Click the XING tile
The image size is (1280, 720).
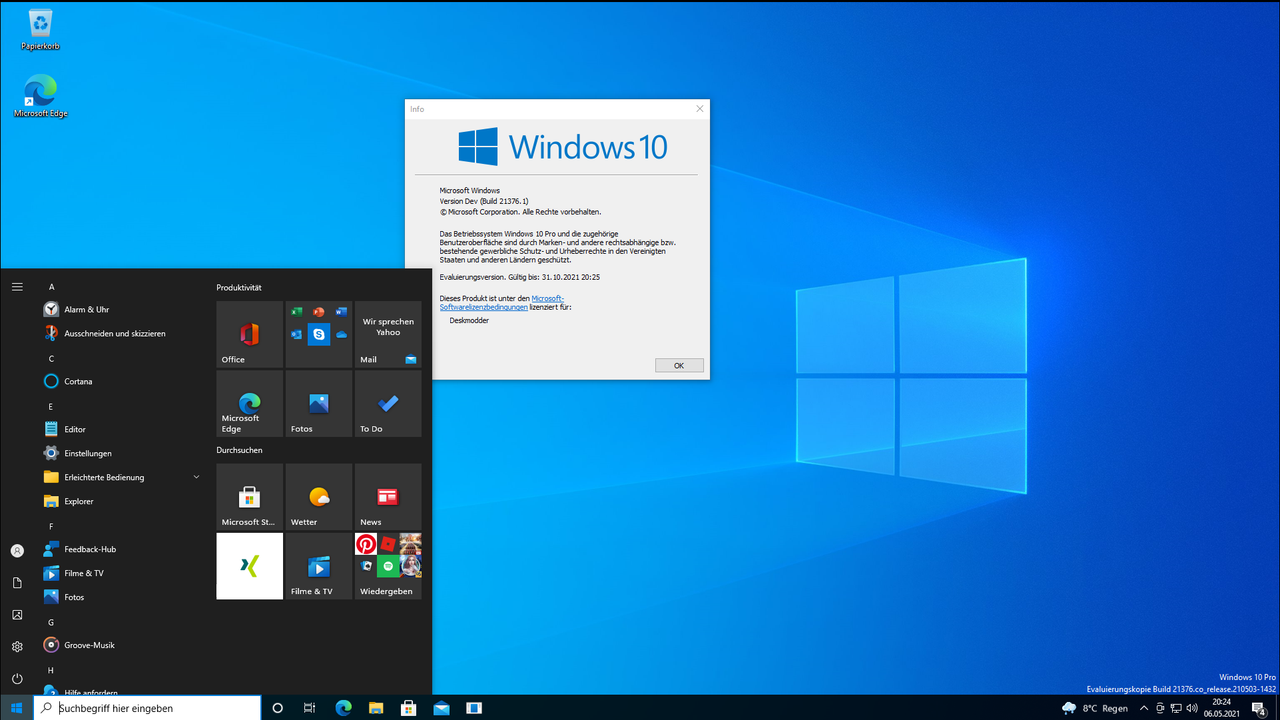(250, 566)
